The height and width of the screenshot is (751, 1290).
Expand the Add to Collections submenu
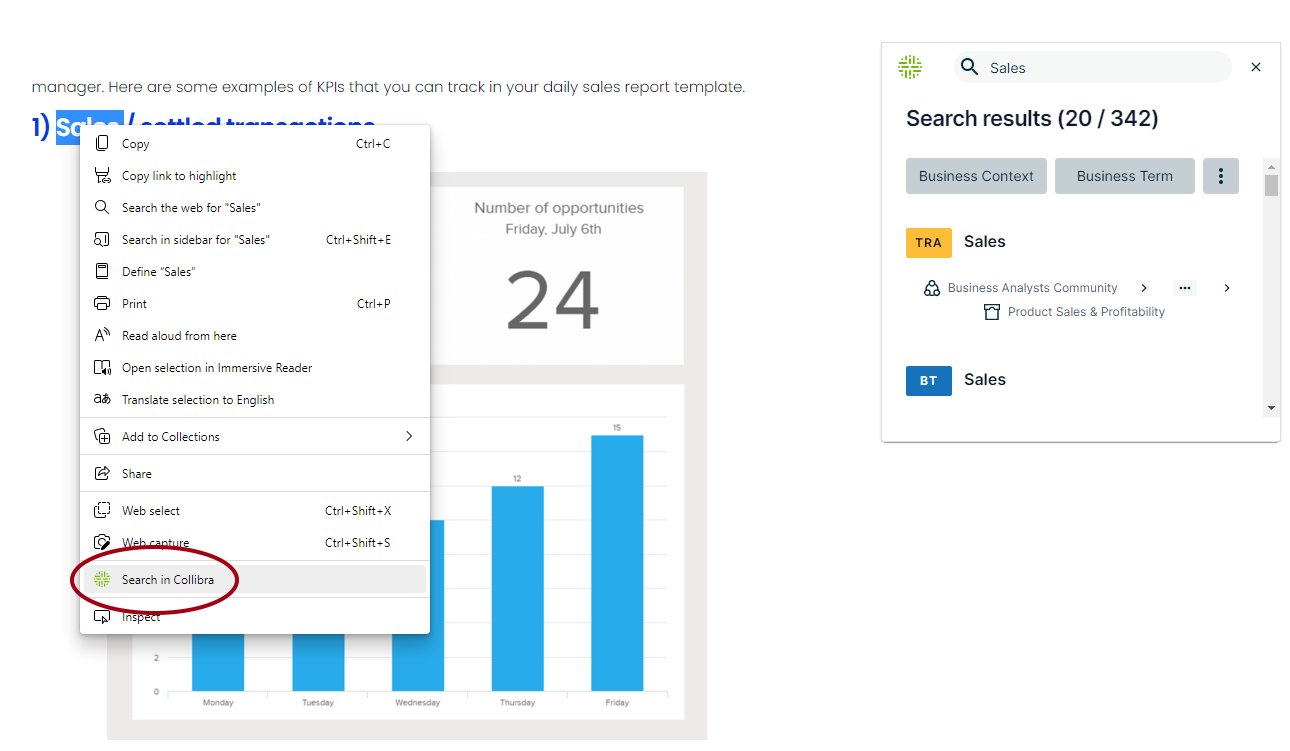[x=168, y=436]
